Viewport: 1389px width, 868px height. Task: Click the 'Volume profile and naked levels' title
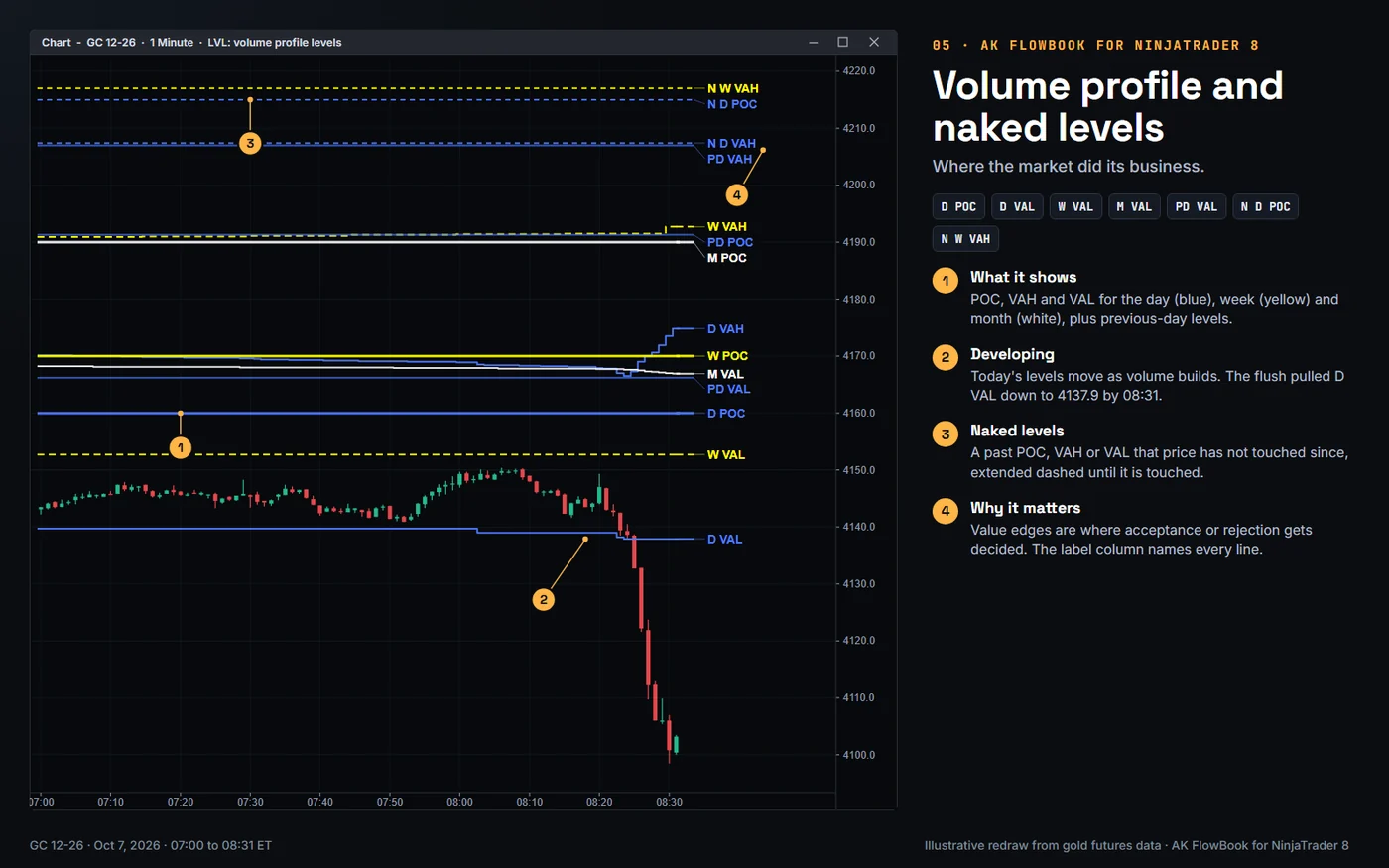[1108, 106]
